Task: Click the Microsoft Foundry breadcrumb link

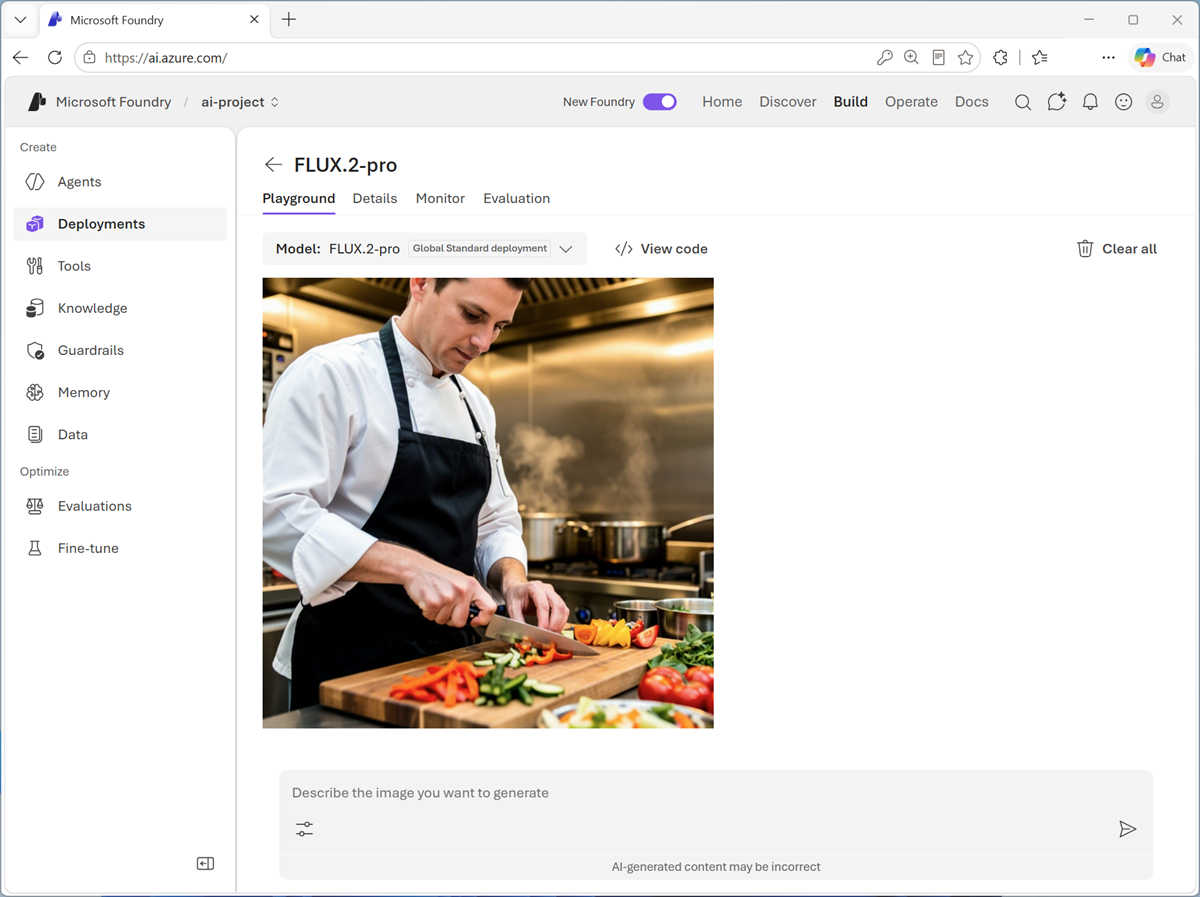Action: (x=113, y=102)
